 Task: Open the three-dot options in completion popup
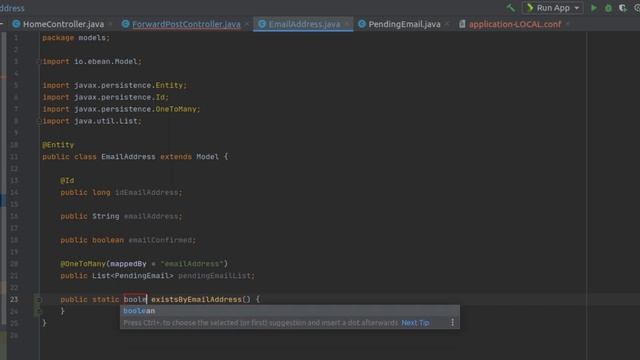tap(452, 322)
